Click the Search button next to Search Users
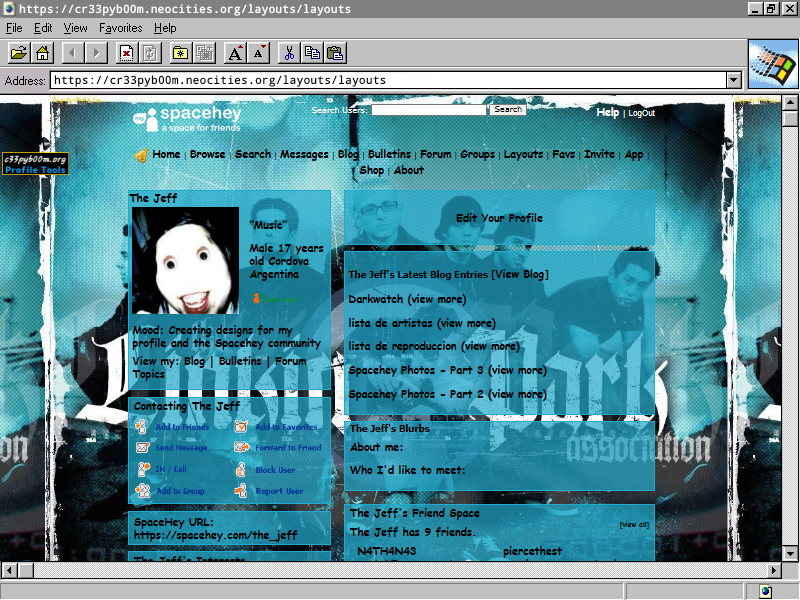Viewport: 800px width, 600px height. pos(508,110)
